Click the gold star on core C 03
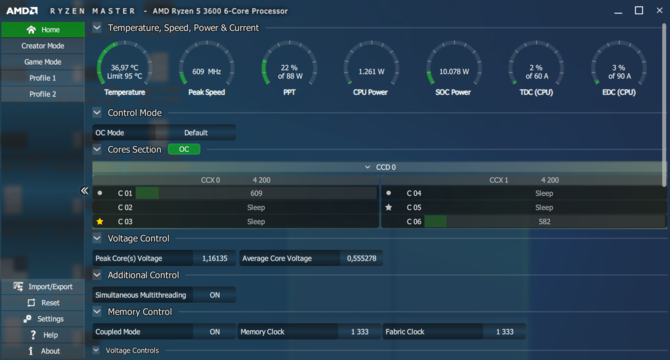Screen dimensions: 670x360 [100, 221]
